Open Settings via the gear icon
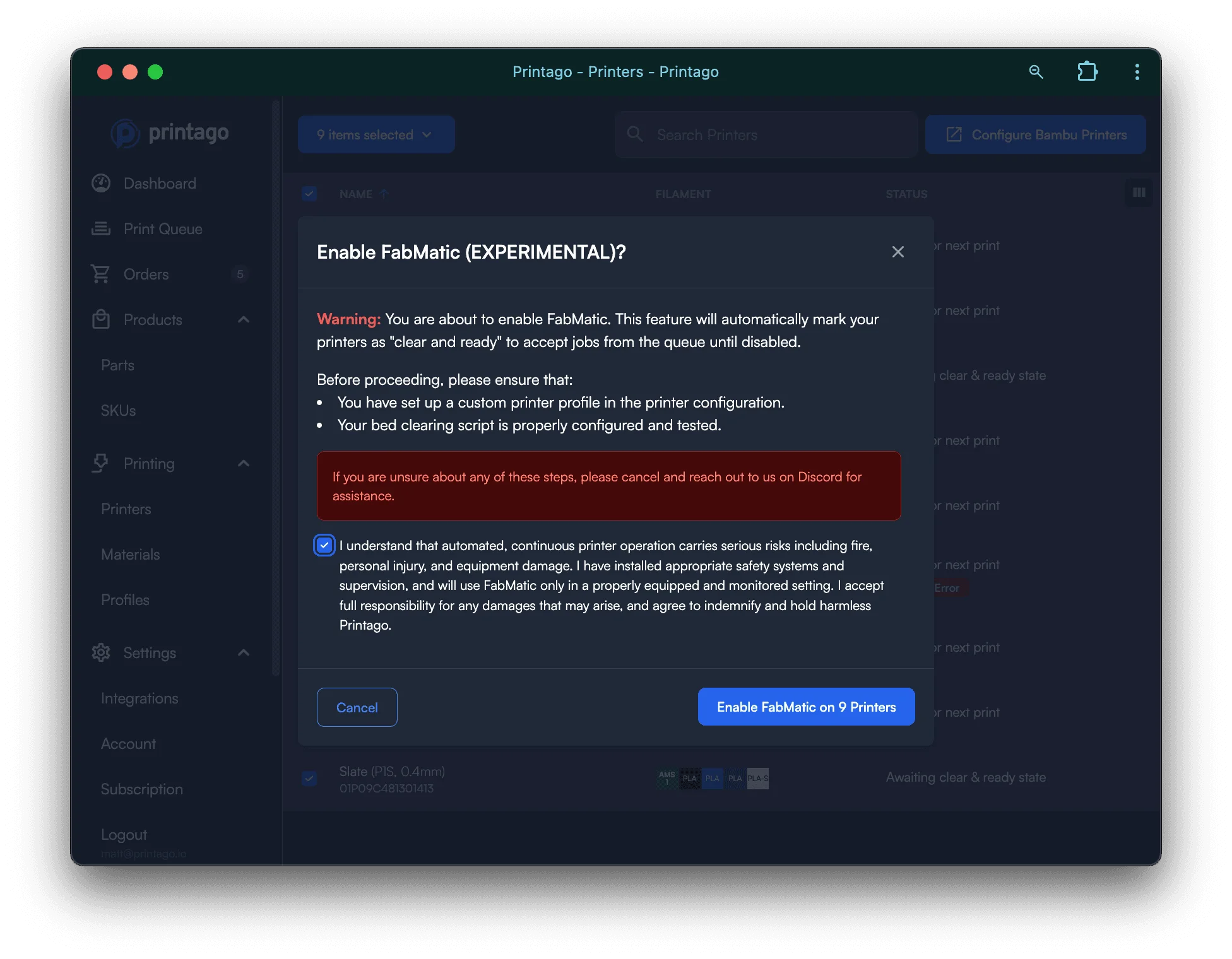The image size is (1232, 959). pyautogui.click(x=101, y=652)
